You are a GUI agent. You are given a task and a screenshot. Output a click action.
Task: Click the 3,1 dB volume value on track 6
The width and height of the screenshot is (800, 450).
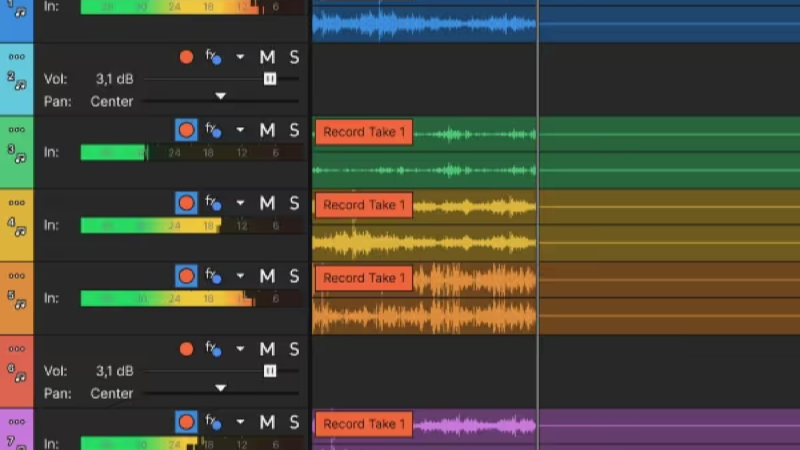(115, 371)
